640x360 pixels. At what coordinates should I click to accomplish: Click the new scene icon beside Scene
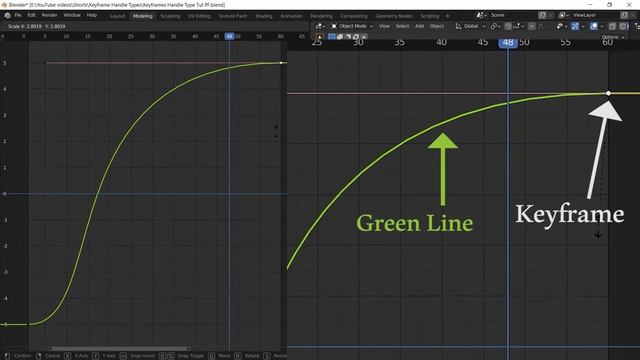coord(542,15)
